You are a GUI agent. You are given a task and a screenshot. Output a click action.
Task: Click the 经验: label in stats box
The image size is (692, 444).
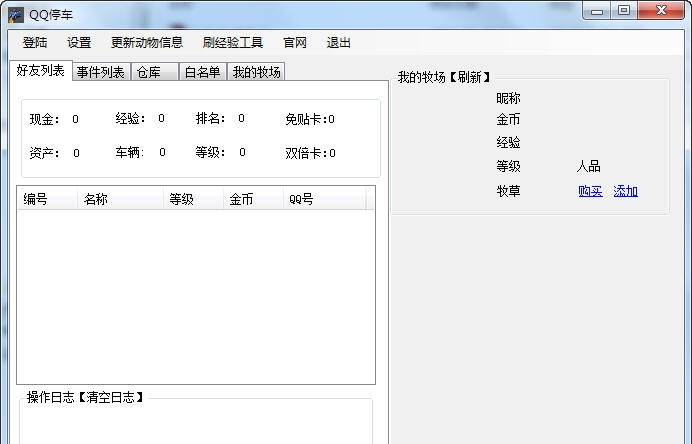pyautogui.click(x=131, y=118)
